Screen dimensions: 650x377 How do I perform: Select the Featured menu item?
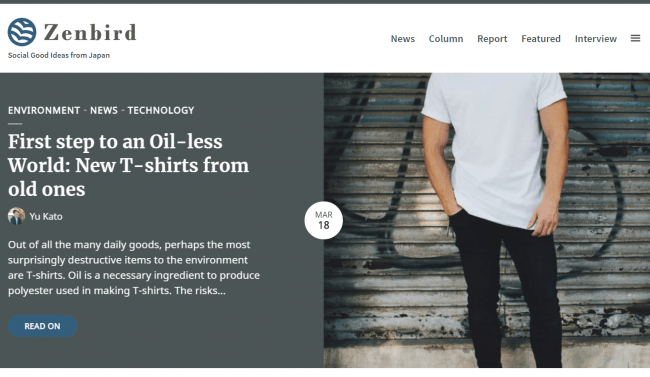(541, 39)
